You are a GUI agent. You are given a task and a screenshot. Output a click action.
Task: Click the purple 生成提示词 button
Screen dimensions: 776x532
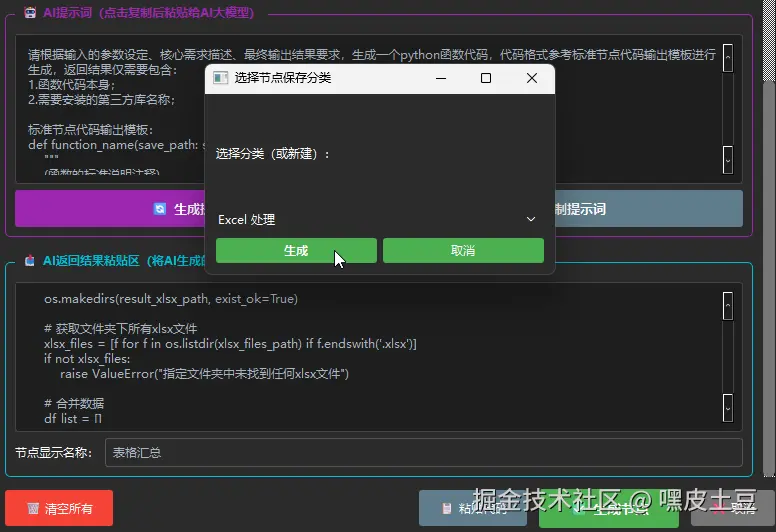(x=110, y=209)
